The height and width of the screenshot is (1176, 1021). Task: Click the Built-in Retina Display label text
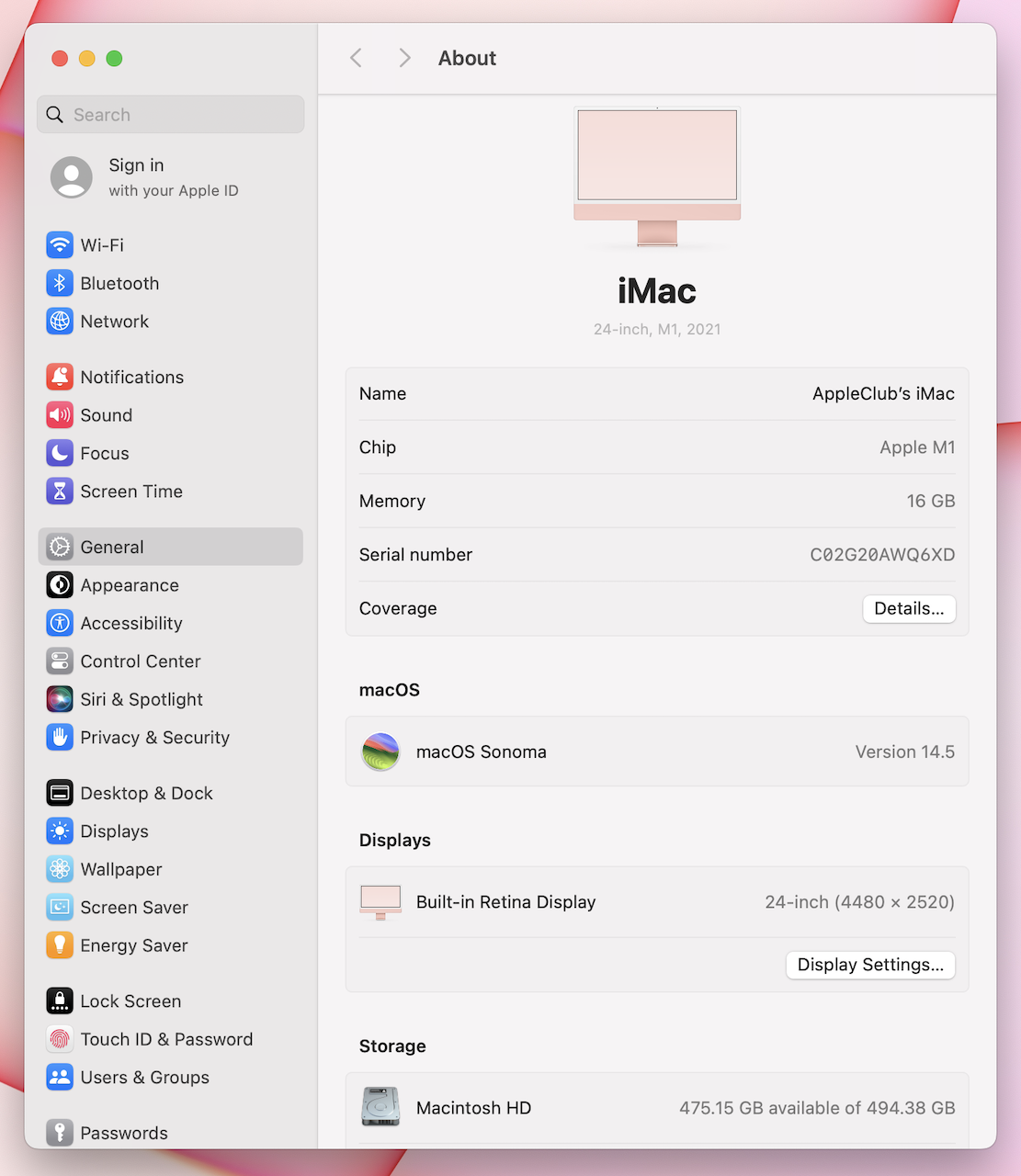tap(506, 902)
